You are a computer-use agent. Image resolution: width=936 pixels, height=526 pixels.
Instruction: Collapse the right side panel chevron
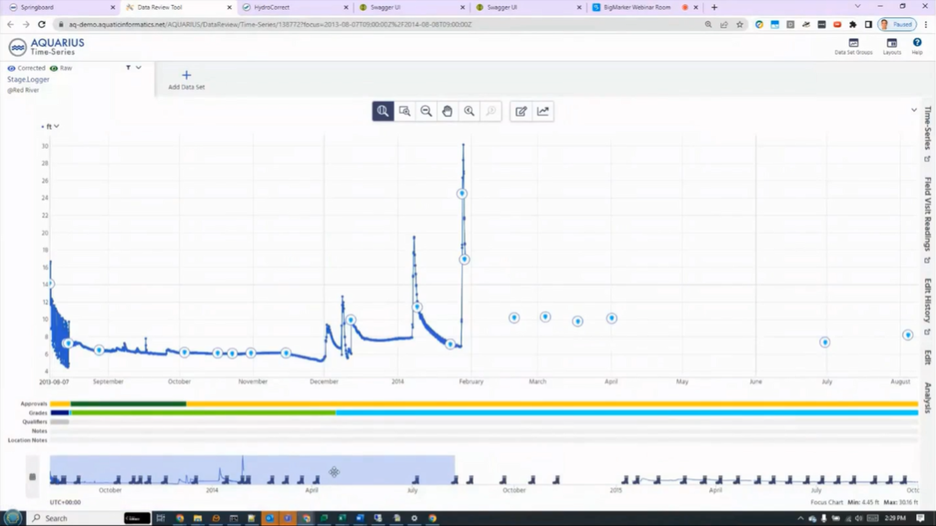coord(914,110)
